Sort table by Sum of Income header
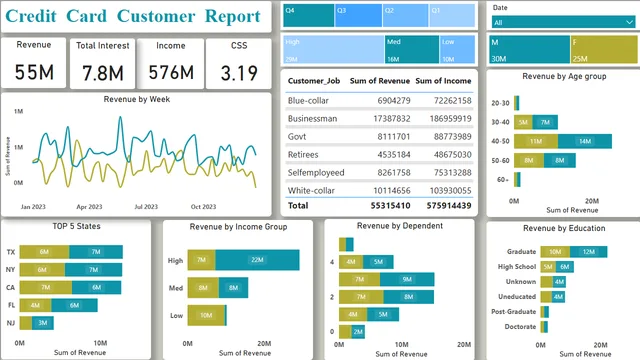The height and width of the screenshot is (360, 640). pos(443,81)
